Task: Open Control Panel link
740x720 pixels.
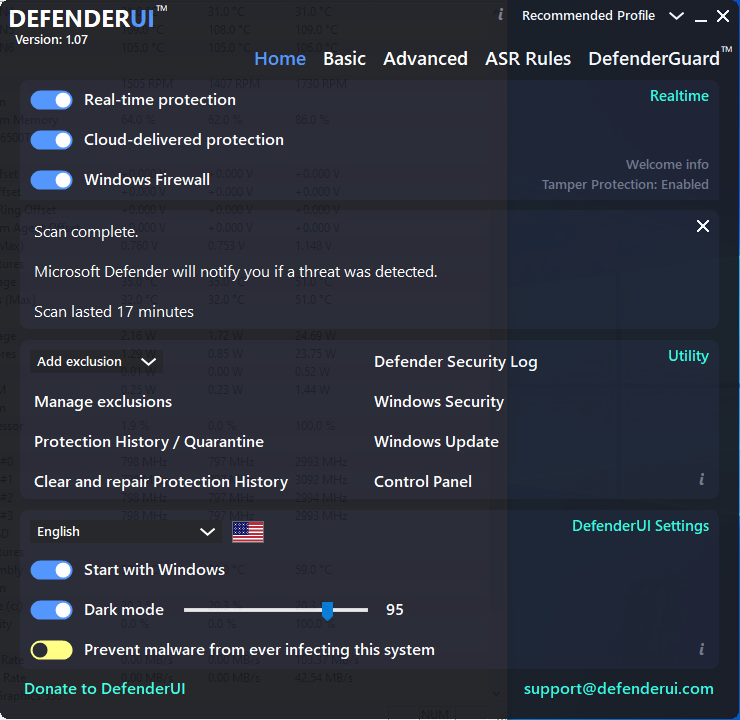Action: pos(423,482)
